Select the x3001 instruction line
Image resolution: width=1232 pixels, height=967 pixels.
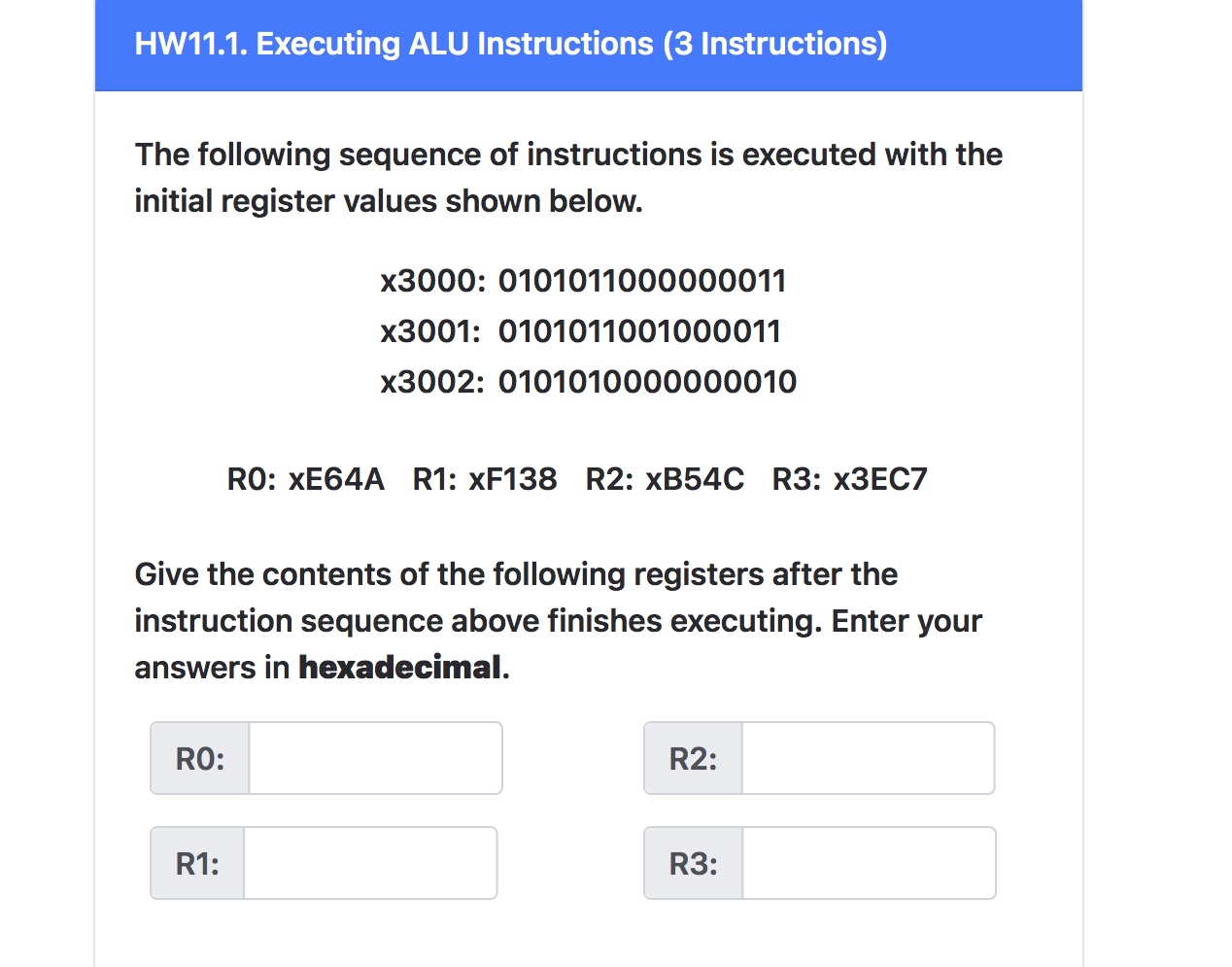[580, 331]
